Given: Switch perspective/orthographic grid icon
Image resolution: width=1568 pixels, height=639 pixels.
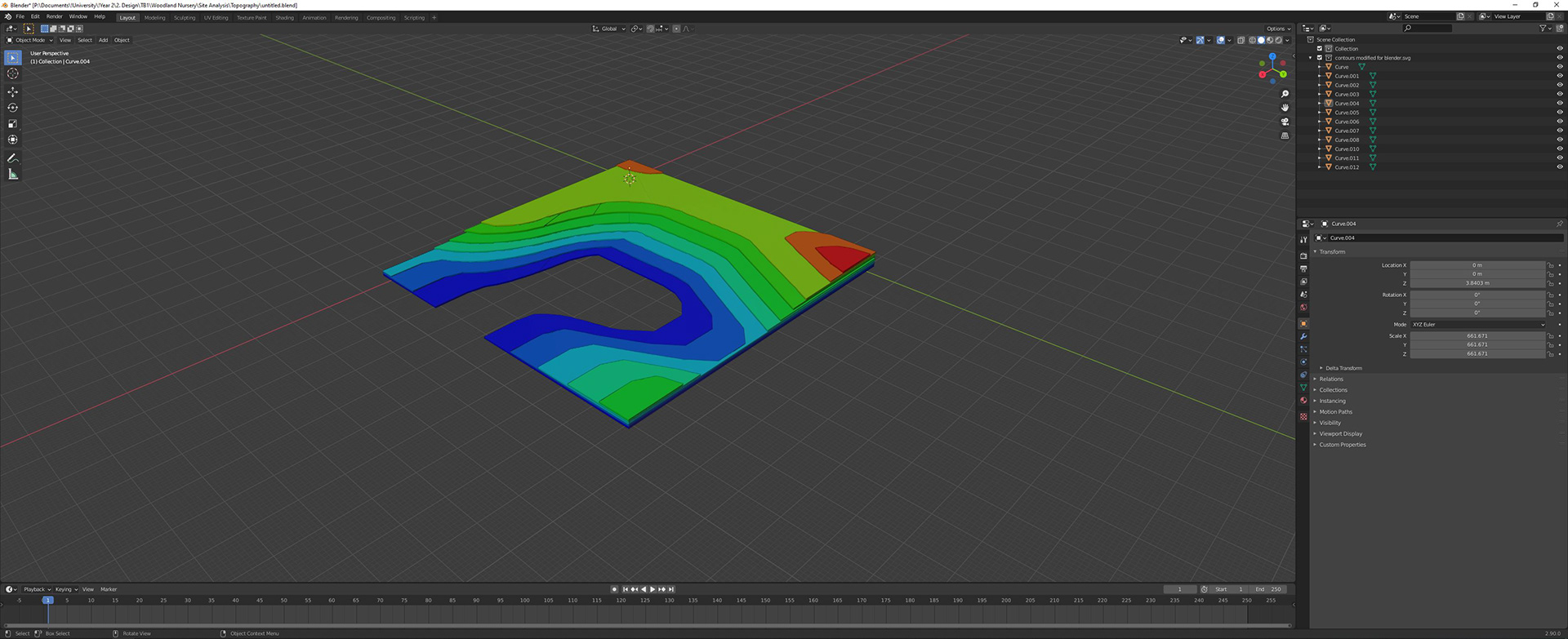Looking at the screenshot, I should pos(1285,135).
